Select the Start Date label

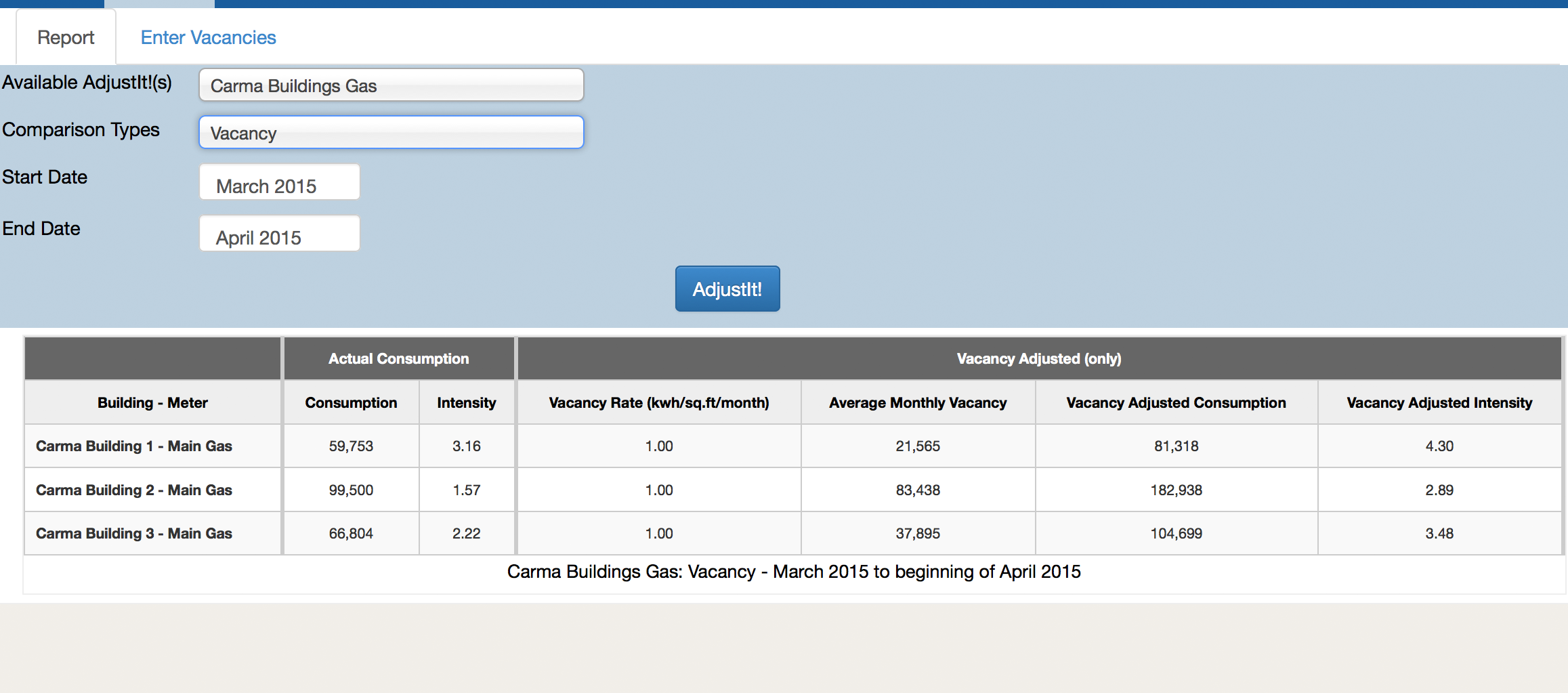point(45,177)
